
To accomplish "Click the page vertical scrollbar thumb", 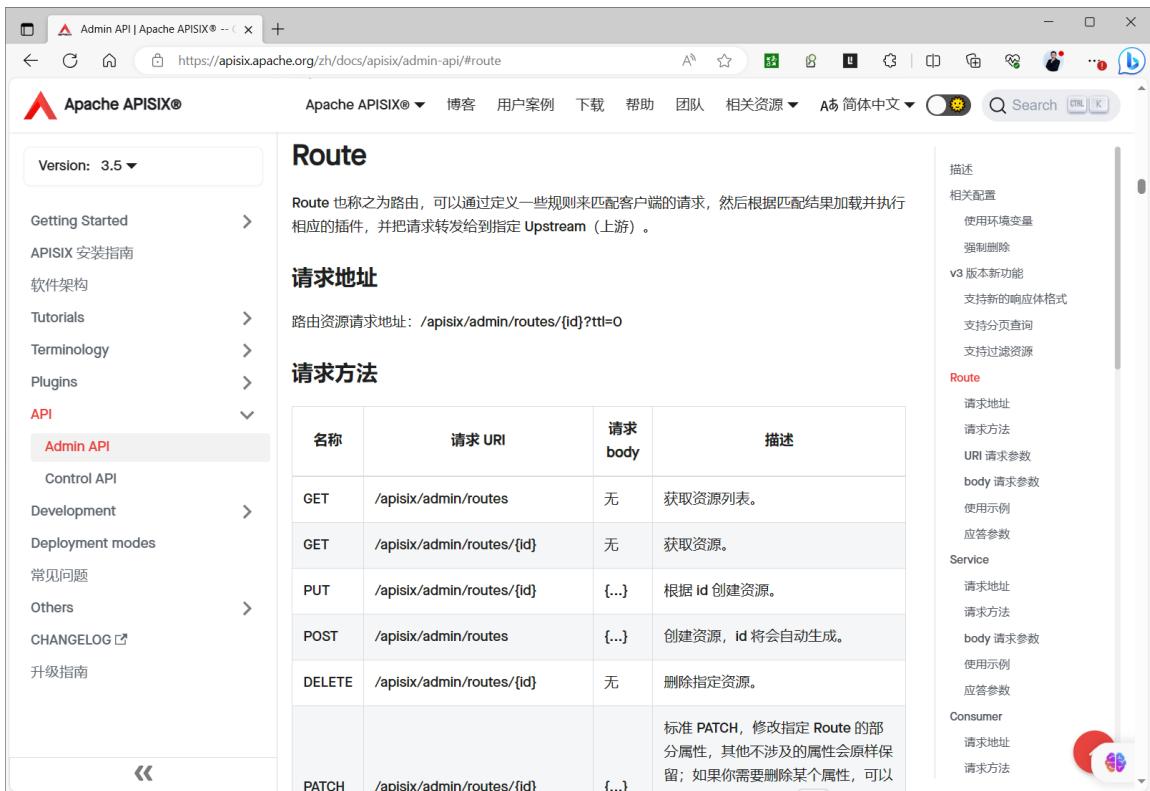I will [1141, 186].
